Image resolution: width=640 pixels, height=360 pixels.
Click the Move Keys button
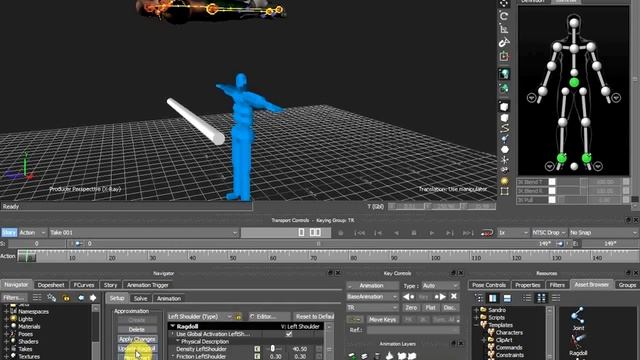click(382, 320)
